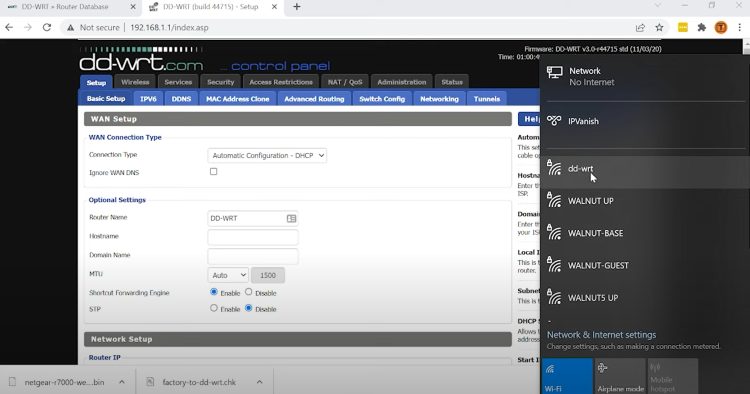Image resolution: width=750 pixels, height=394 pixels.
Task: Close the DD-WRT Router Database tab
Action: [x=133, y=7]
